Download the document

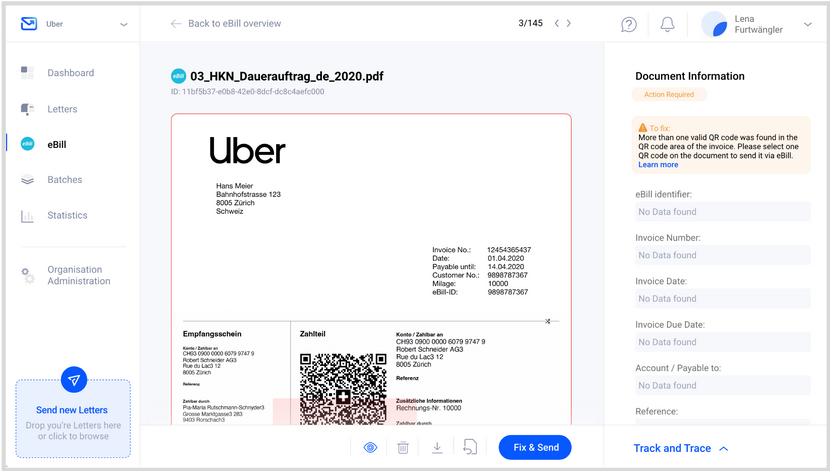coord(437,448)
